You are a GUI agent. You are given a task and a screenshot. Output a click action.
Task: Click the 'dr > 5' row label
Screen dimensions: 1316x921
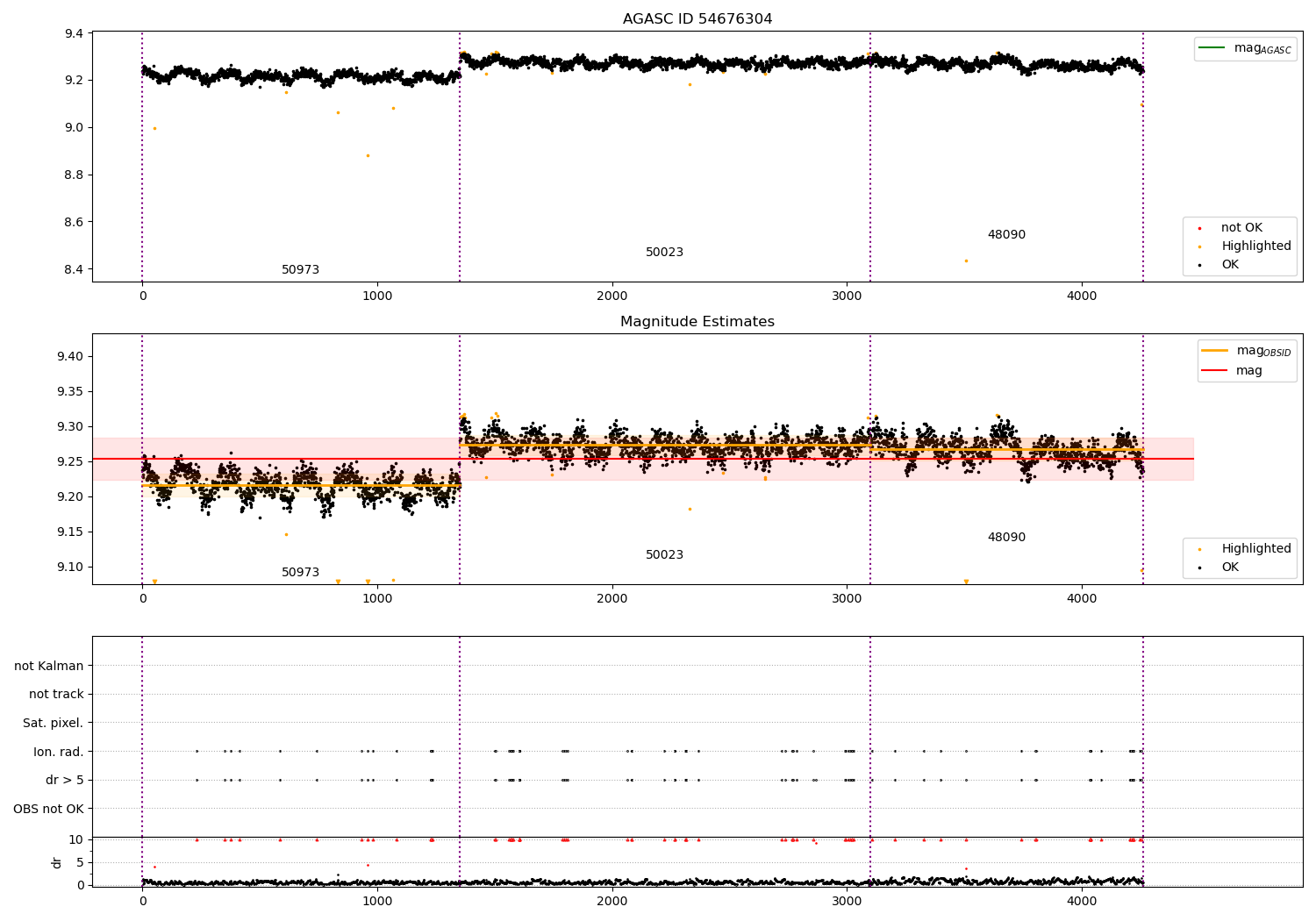[x=65, y=781]
